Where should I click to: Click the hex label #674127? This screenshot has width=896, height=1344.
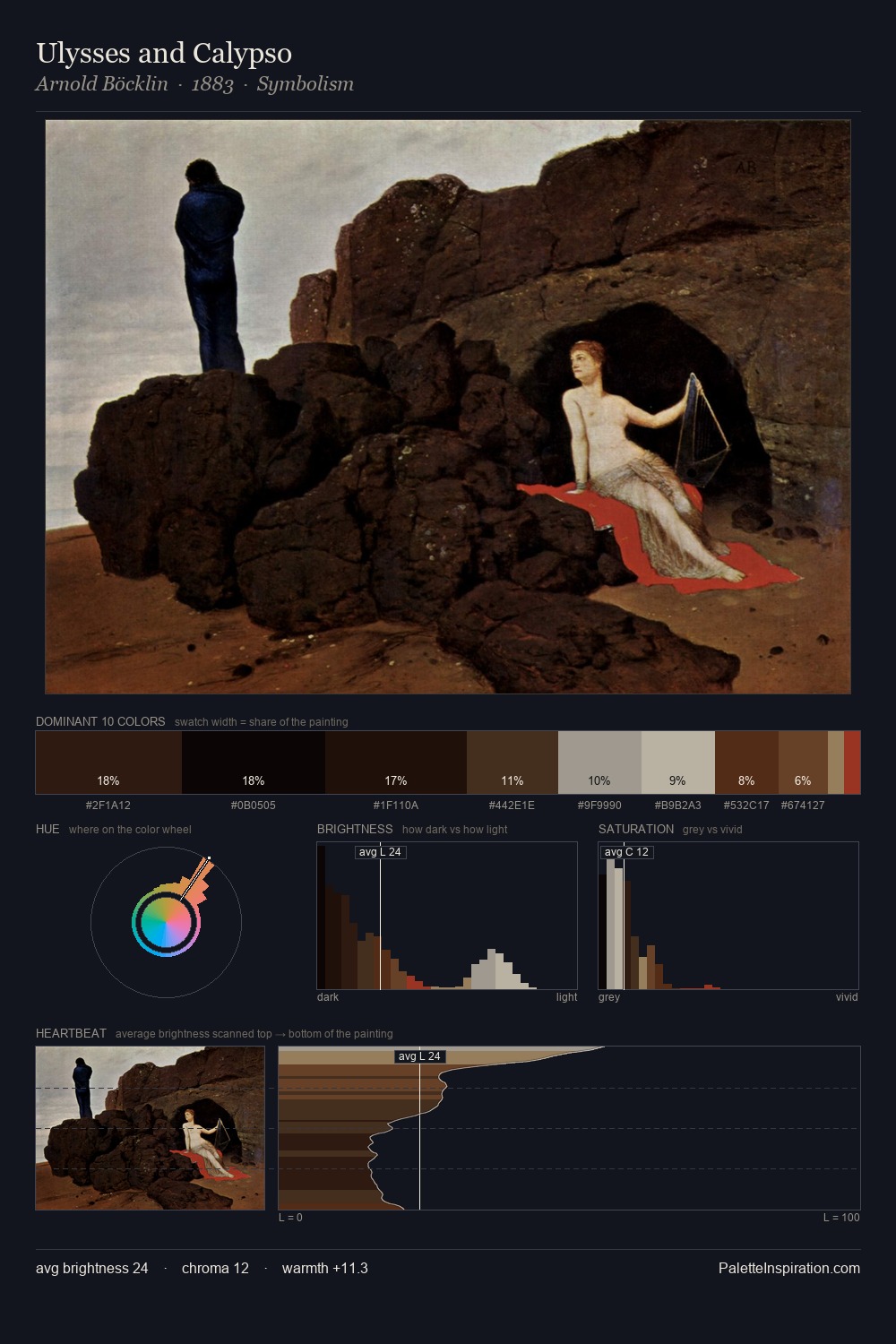pyautogui.click(x=803, y=806)
